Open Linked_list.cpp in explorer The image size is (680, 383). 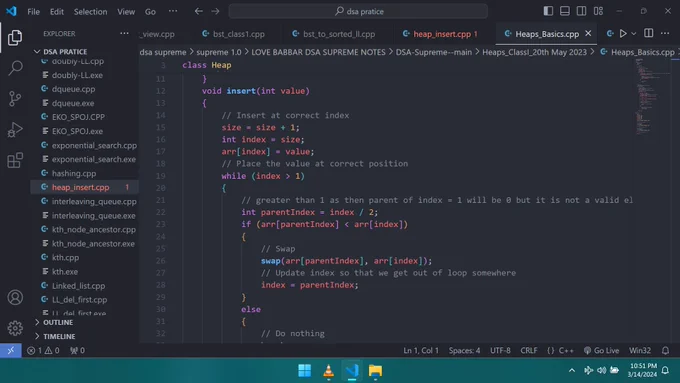(x=85, y=286)
